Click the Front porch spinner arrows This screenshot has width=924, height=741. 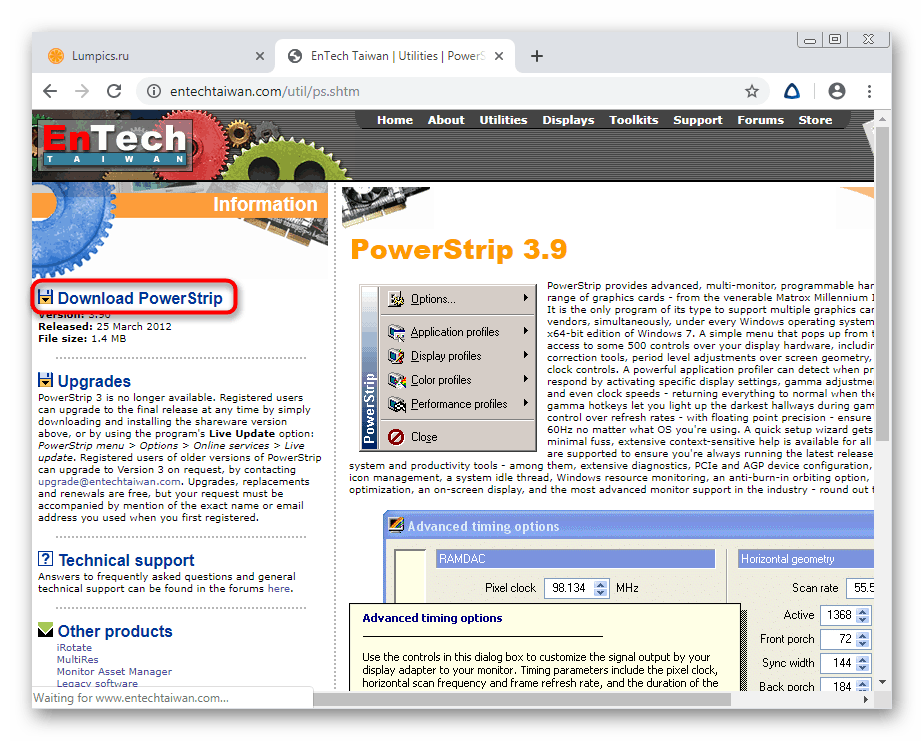863,639
